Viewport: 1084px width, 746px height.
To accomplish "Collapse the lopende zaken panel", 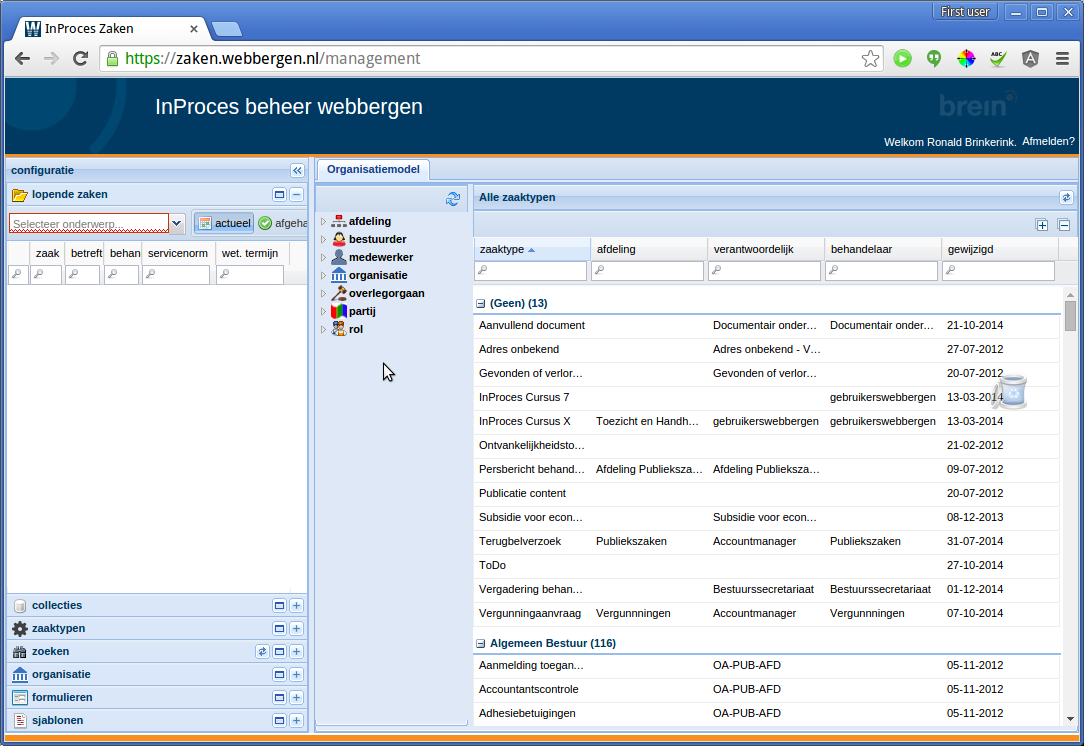I will tap(297, 195).
